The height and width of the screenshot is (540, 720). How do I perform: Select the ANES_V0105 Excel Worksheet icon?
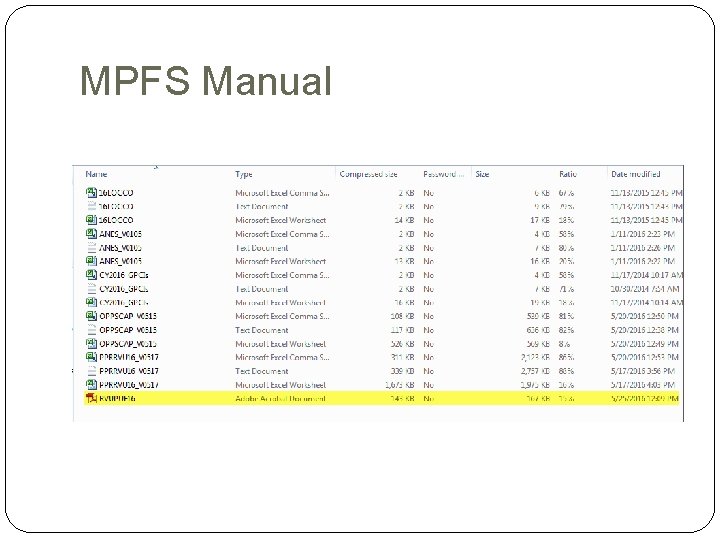point(91,261)
